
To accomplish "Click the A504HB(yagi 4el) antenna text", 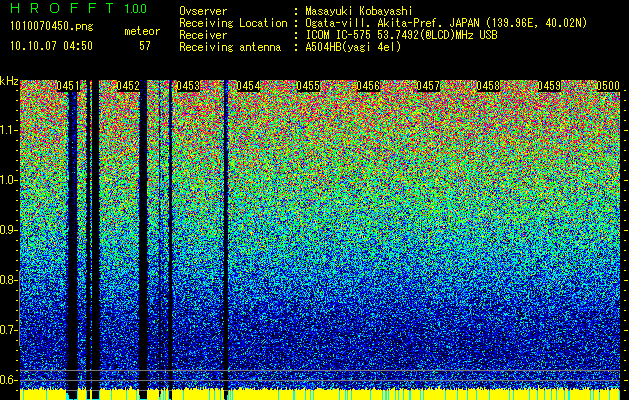I will 353,47.
